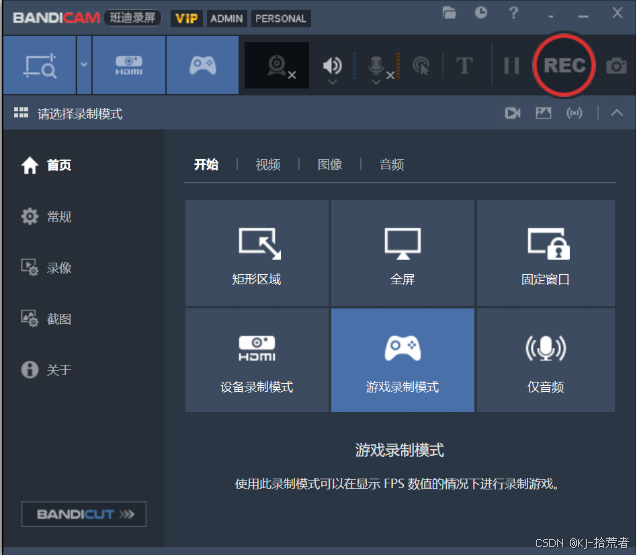Open 关于 in the sidebar
The image size is (636, 555).
tap(46, 370)
